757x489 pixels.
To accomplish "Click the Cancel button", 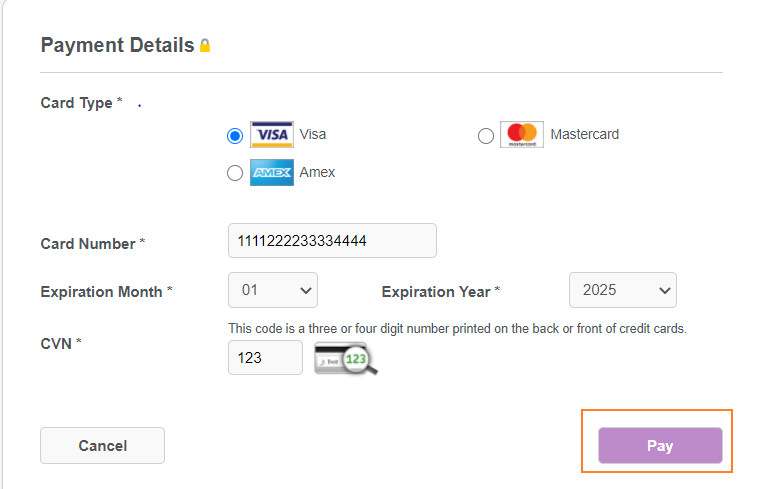I will point(102,446).
